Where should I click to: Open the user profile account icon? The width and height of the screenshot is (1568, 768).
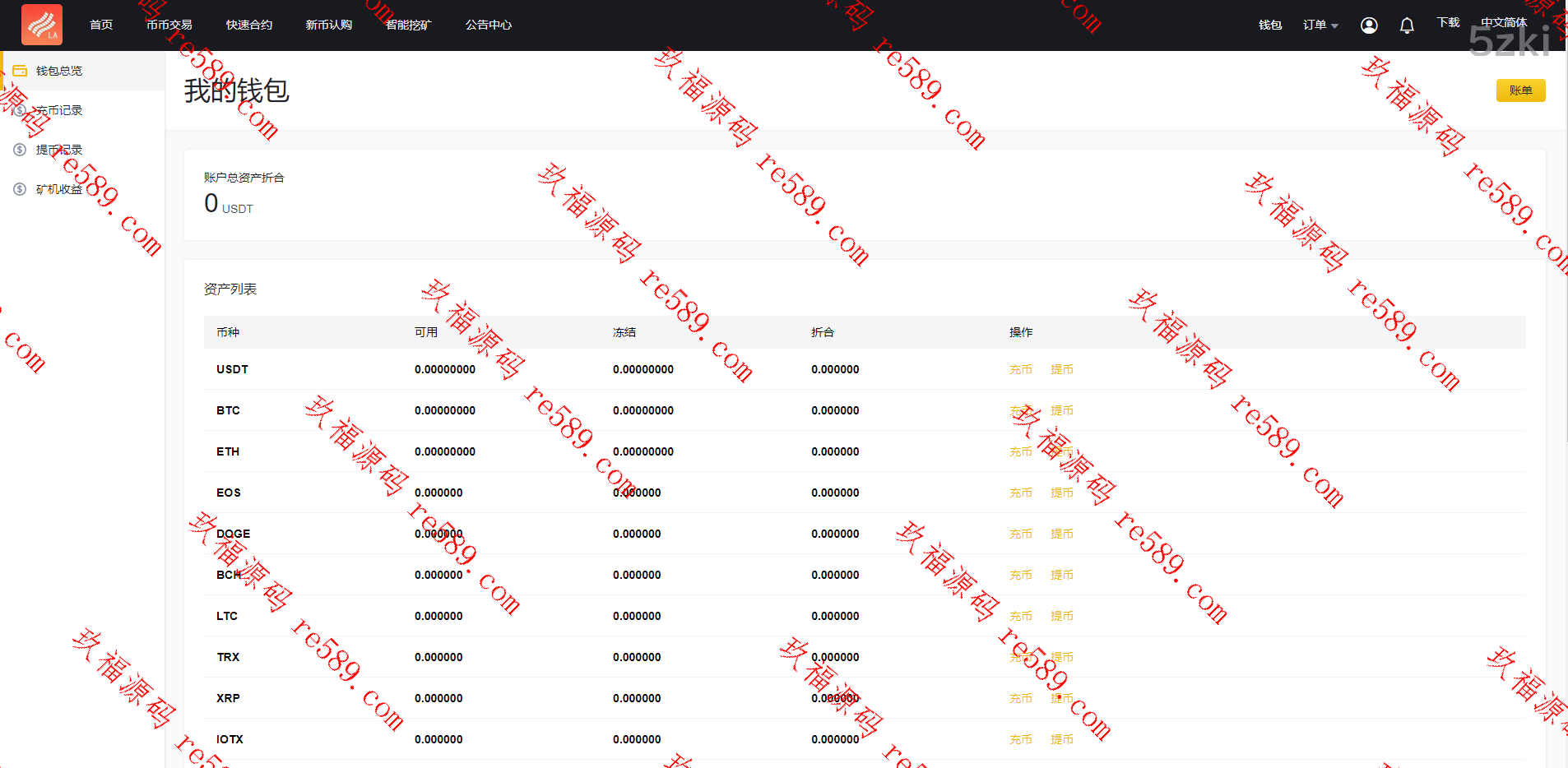[x=1369, y=25]
